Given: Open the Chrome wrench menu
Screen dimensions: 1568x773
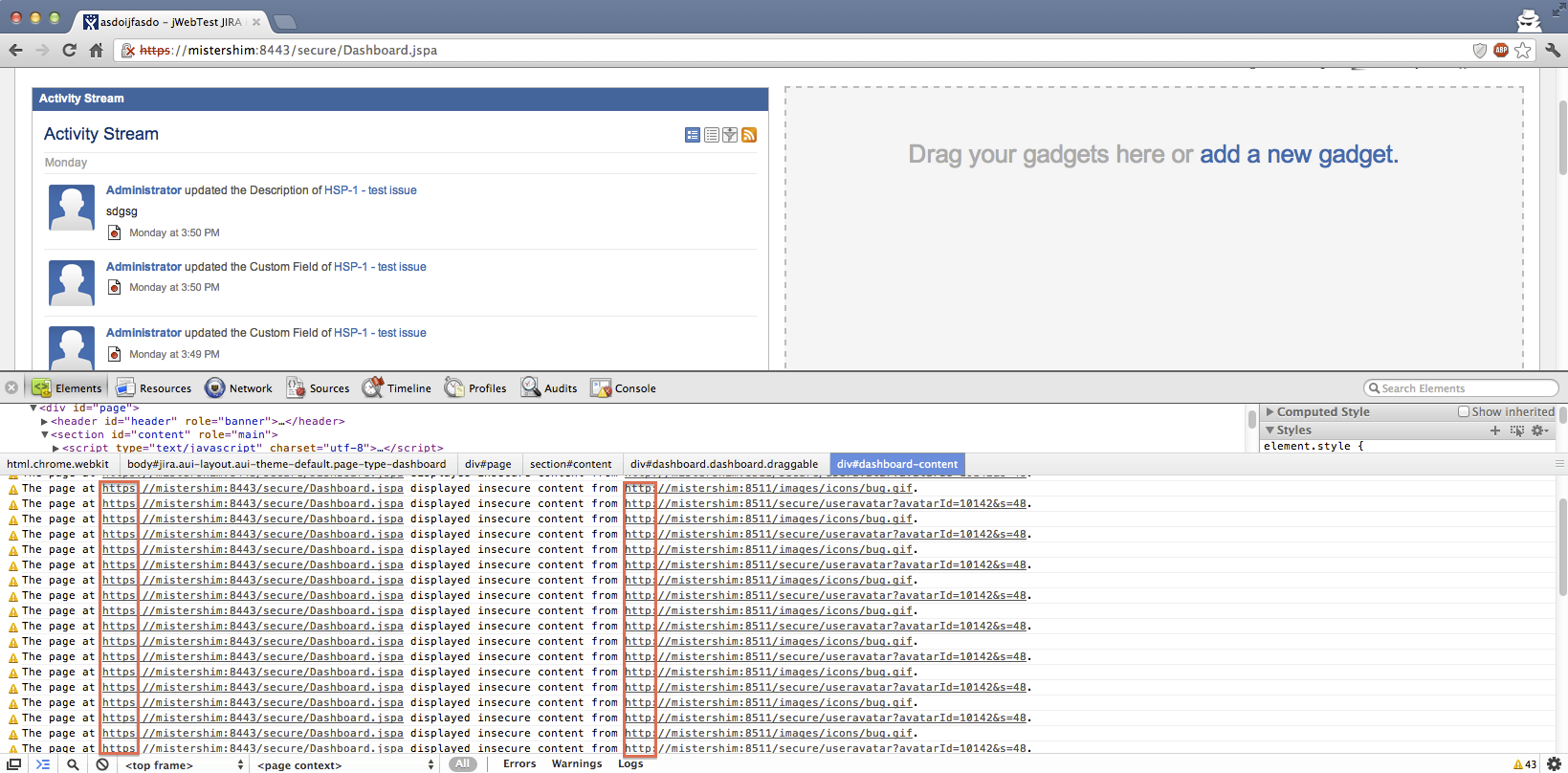Looking at the screenshot, I should click(1553, 50).
